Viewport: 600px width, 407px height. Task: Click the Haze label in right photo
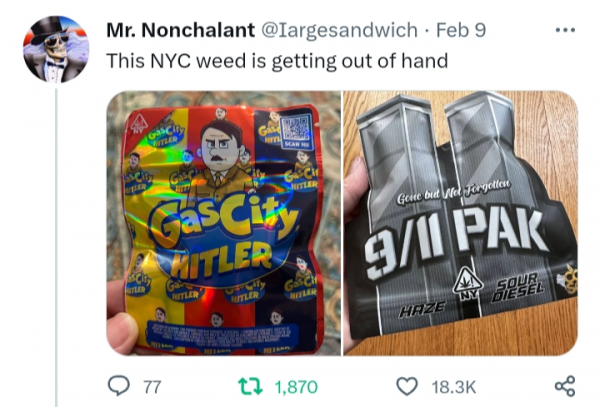click(x=422, y=308)
